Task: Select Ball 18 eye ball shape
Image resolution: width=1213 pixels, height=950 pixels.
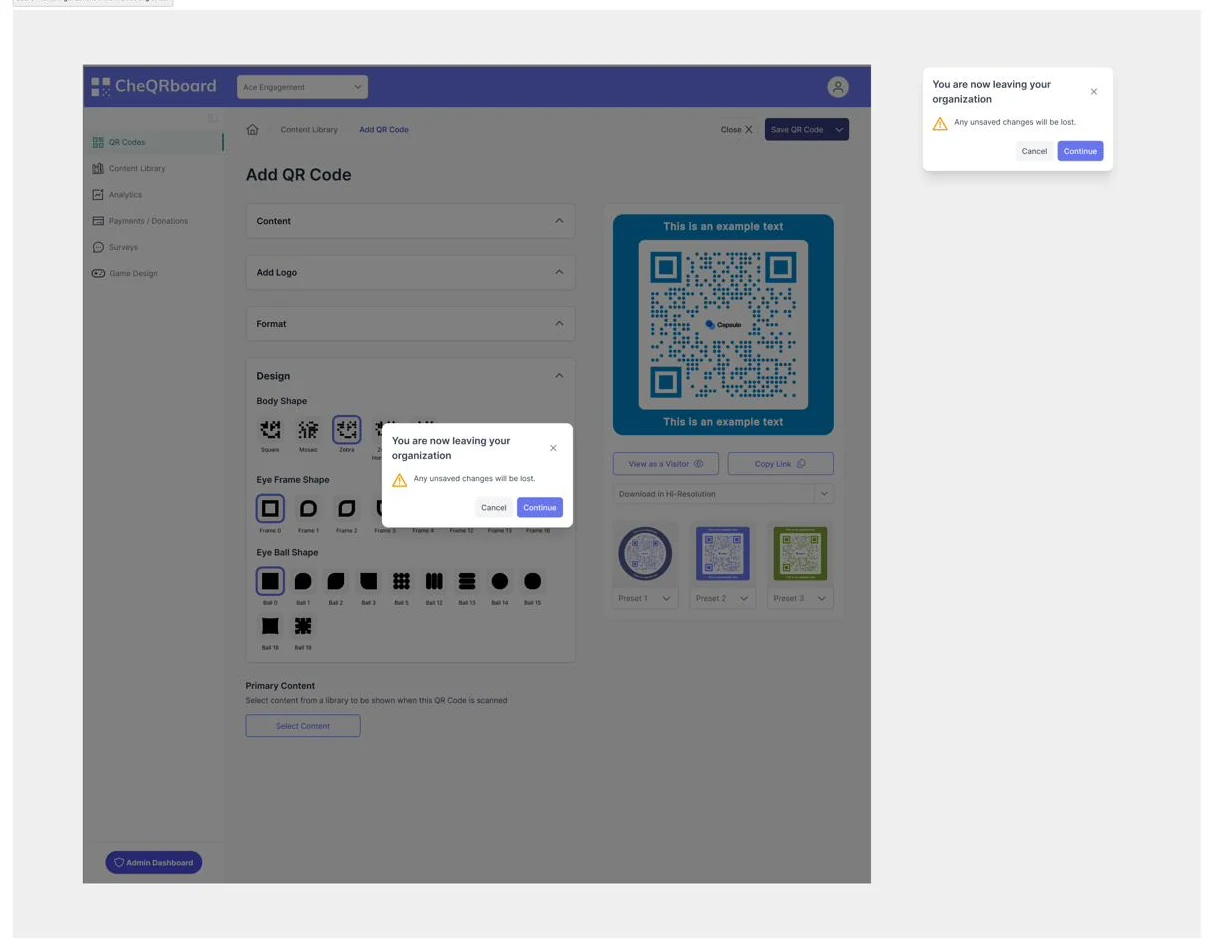Action: click(x=270, y=626)
